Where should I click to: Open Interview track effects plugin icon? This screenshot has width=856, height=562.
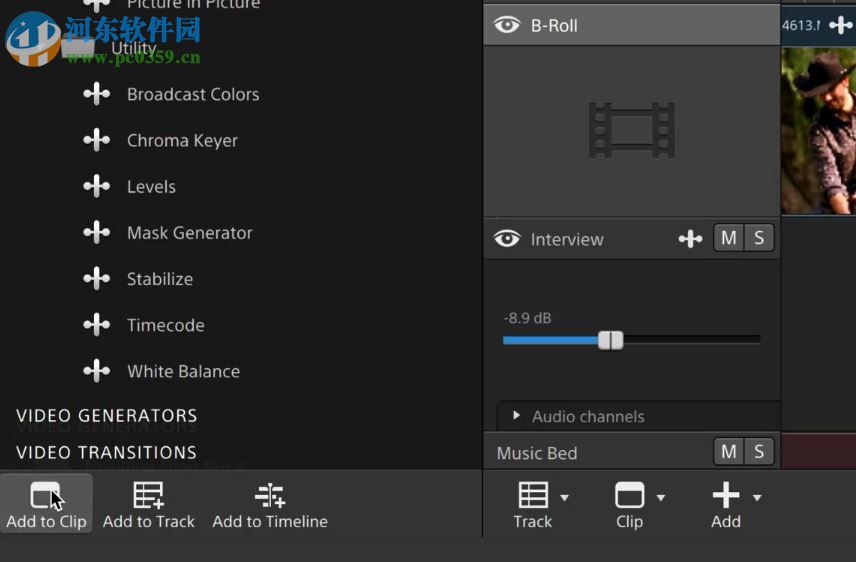point(691,239)
